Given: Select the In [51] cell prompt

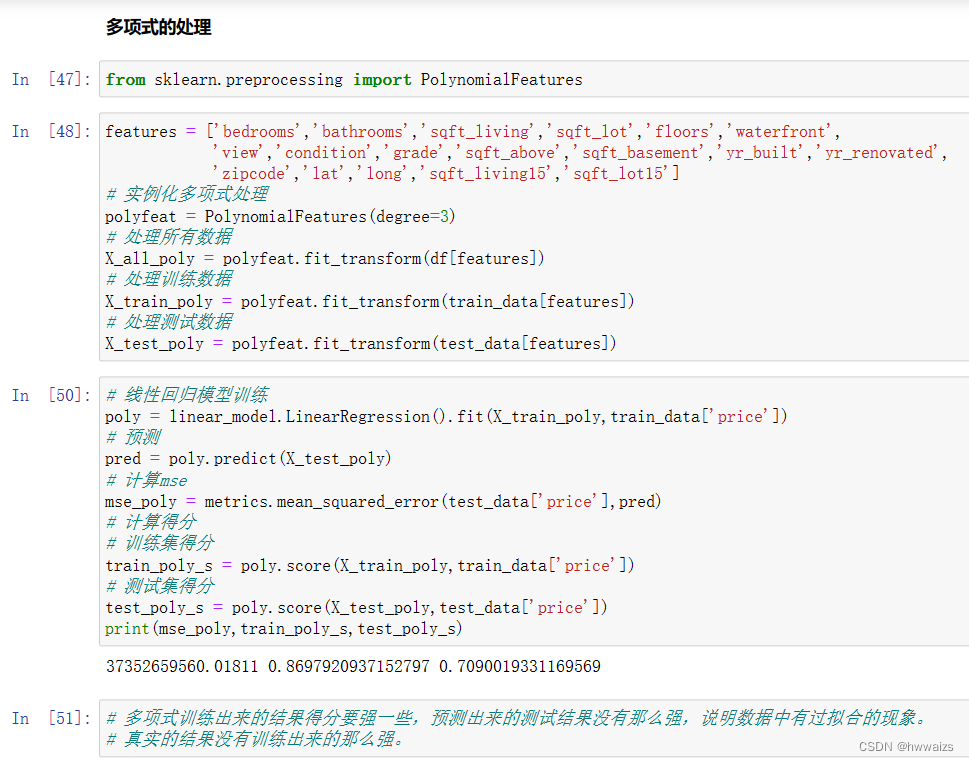Looking at the screenshot, I should 51,718.
